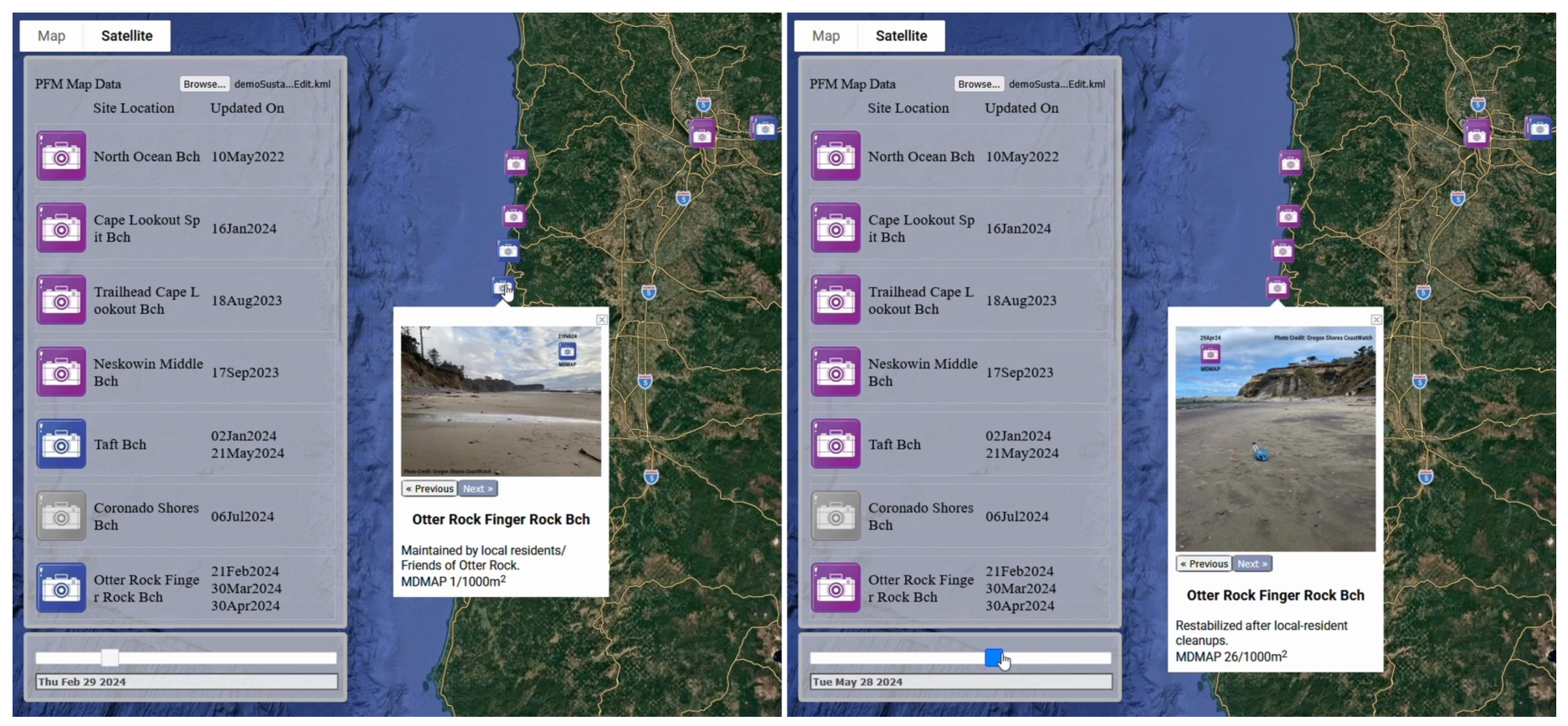Click the purple Taft Bch camera icon, right panel
The image size is (1568, 726).
(835, 444)
